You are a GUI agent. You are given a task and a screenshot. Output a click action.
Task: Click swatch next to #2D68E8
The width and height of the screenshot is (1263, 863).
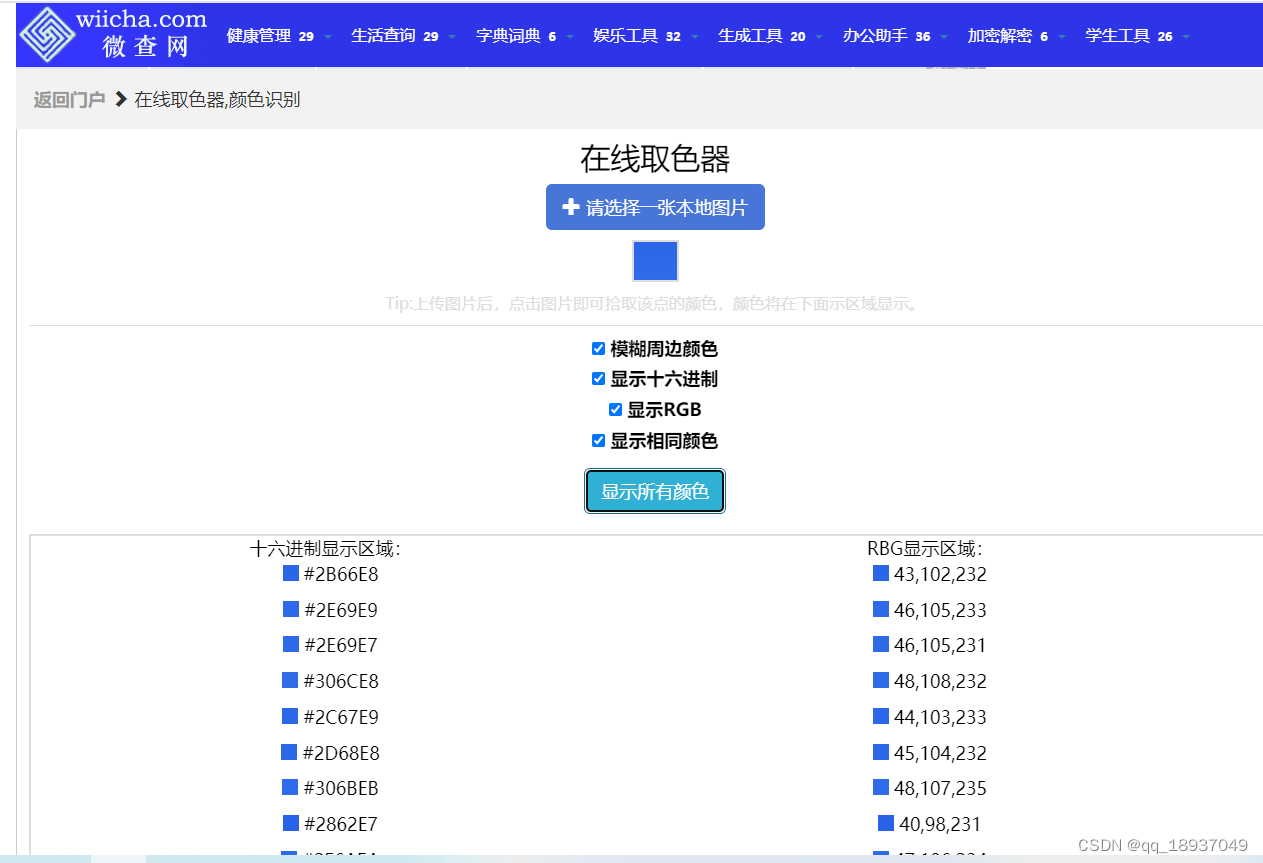(289, 752)
